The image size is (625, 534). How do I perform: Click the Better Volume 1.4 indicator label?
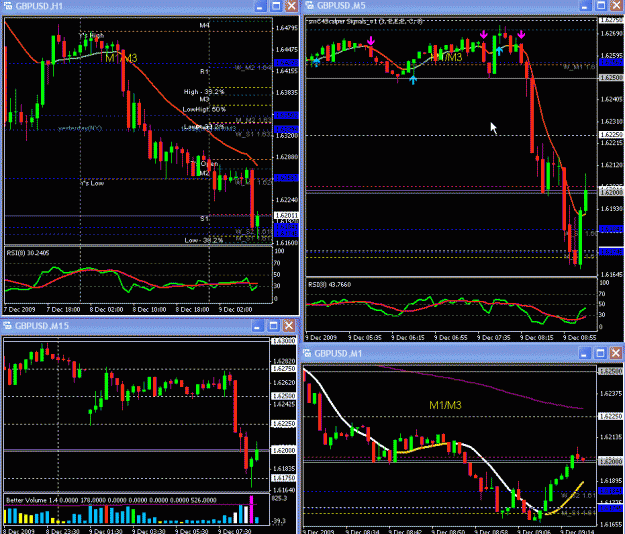[x=112, y=500]
